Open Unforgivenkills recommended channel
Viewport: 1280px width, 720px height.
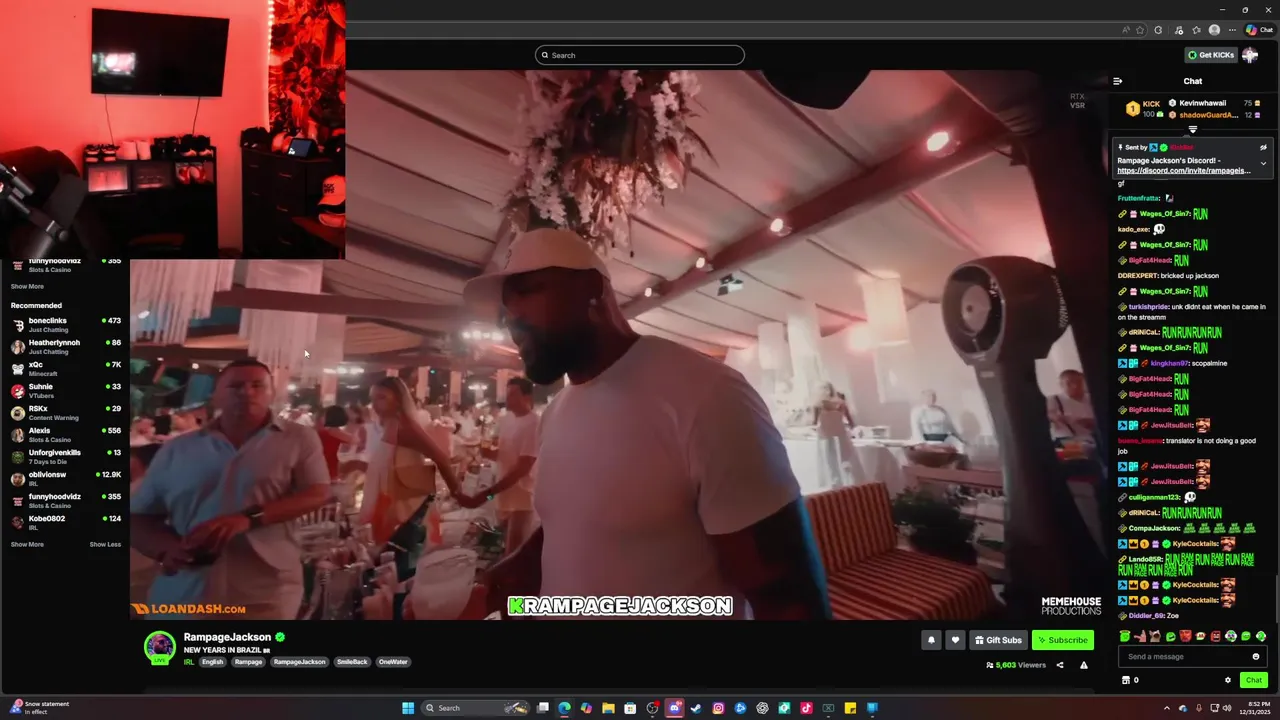click(x=65, y=456)
